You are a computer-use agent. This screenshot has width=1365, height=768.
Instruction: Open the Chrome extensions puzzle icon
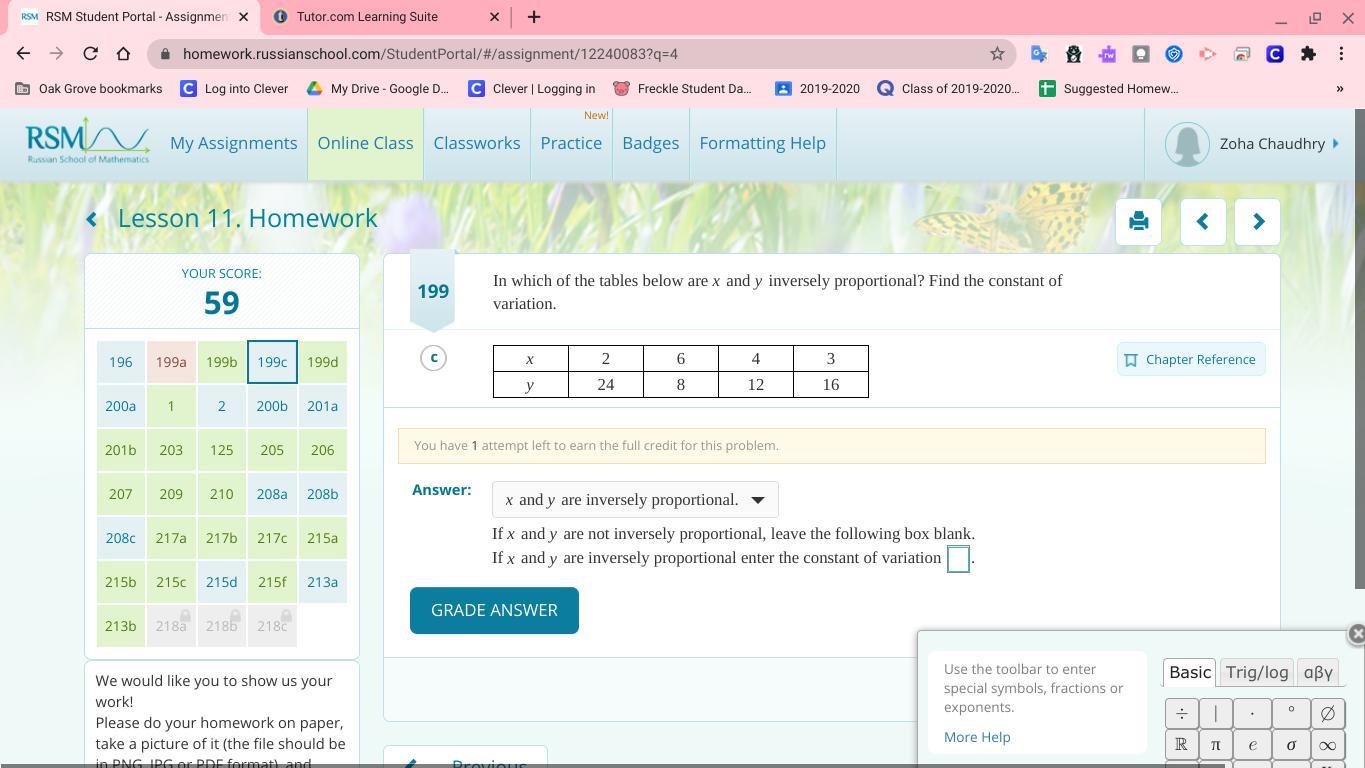(1308, 54)
